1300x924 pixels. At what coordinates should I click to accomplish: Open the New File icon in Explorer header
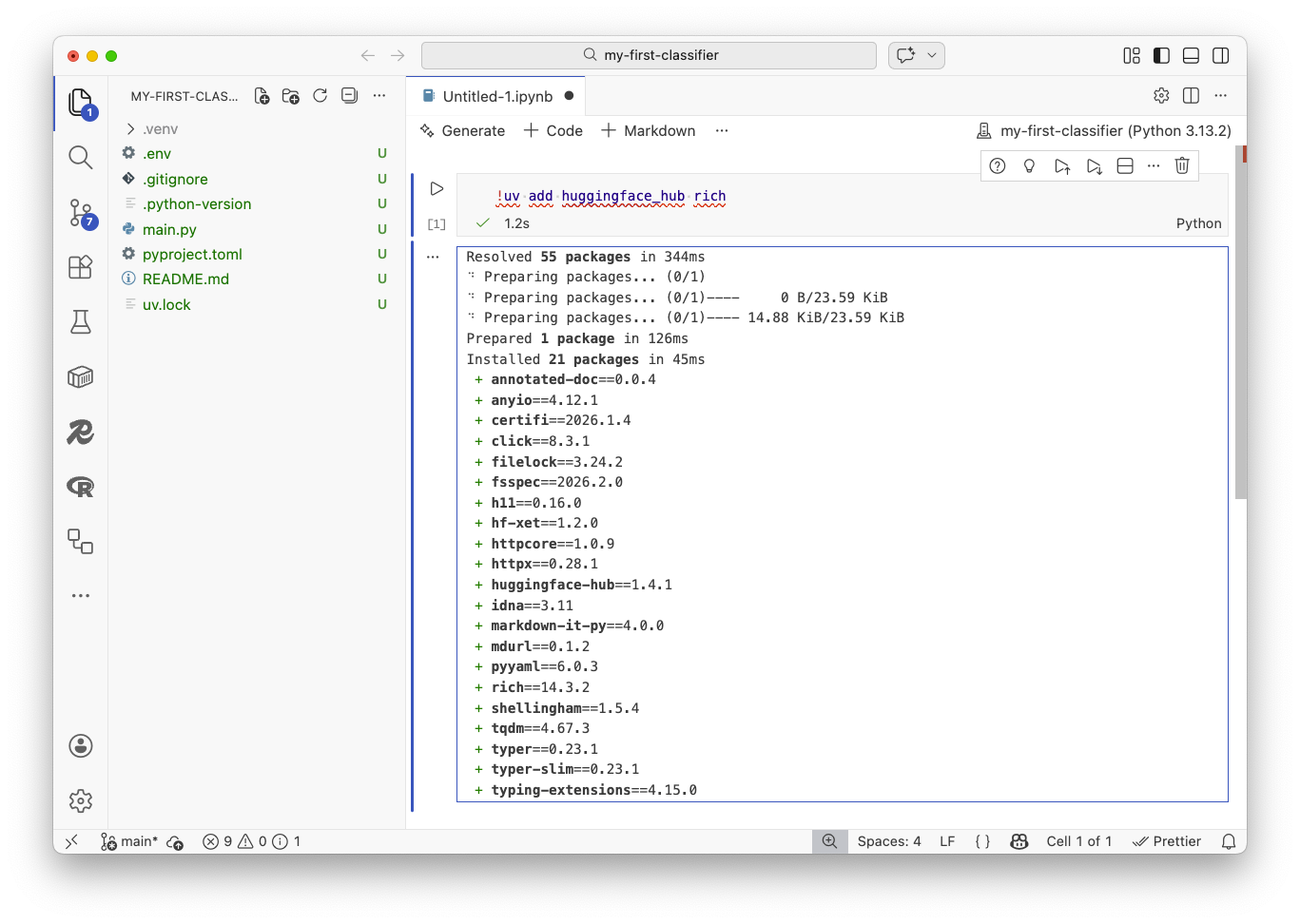[x=262, y=95]
